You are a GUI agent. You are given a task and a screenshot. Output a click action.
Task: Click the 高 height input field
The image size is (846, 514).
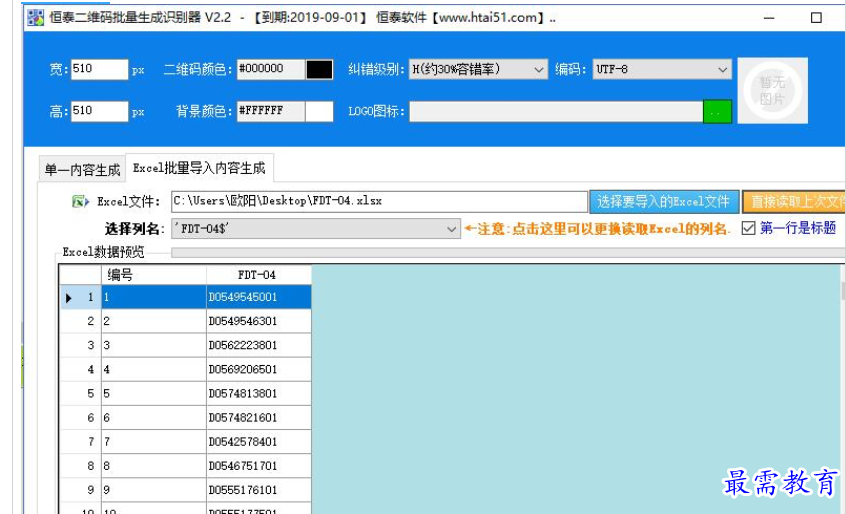(99, 111)
